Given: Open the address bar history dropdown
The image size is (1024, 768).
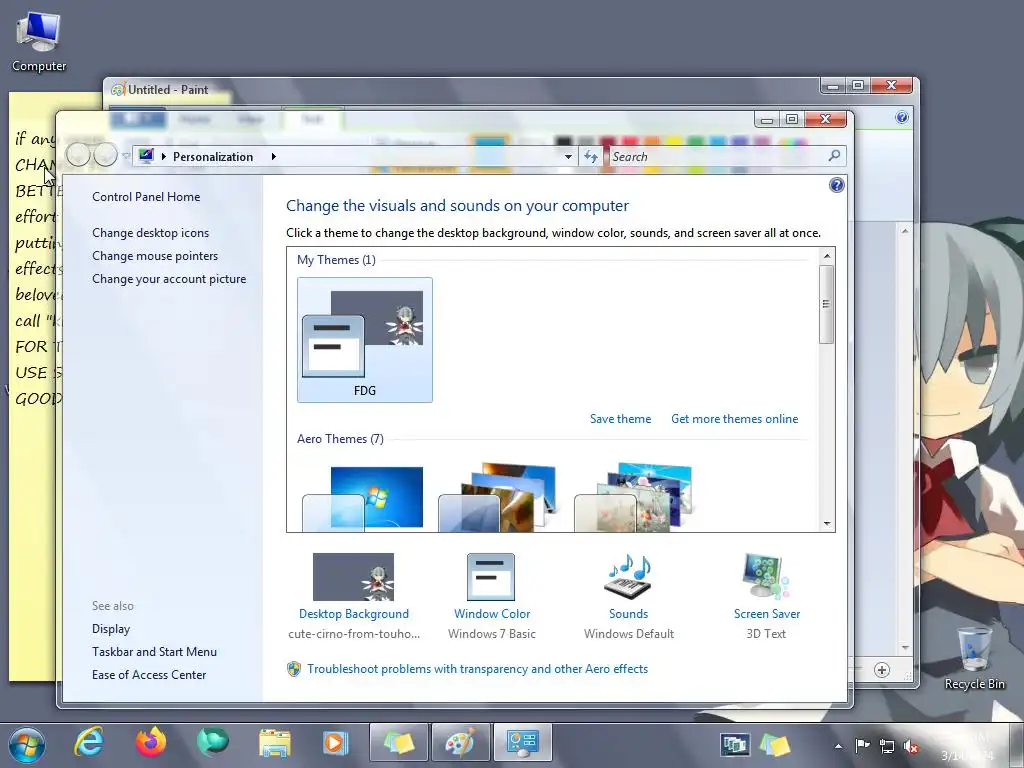Looking at the screenshot, I should 568,157.
